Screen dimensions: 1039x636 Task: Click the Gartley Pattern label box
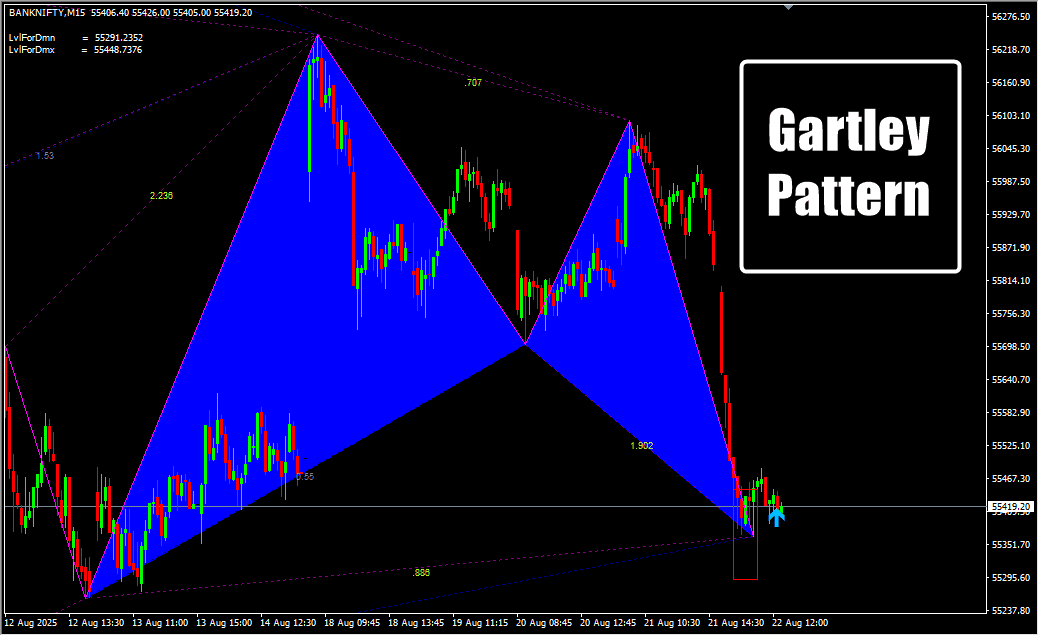coord(849,166)
